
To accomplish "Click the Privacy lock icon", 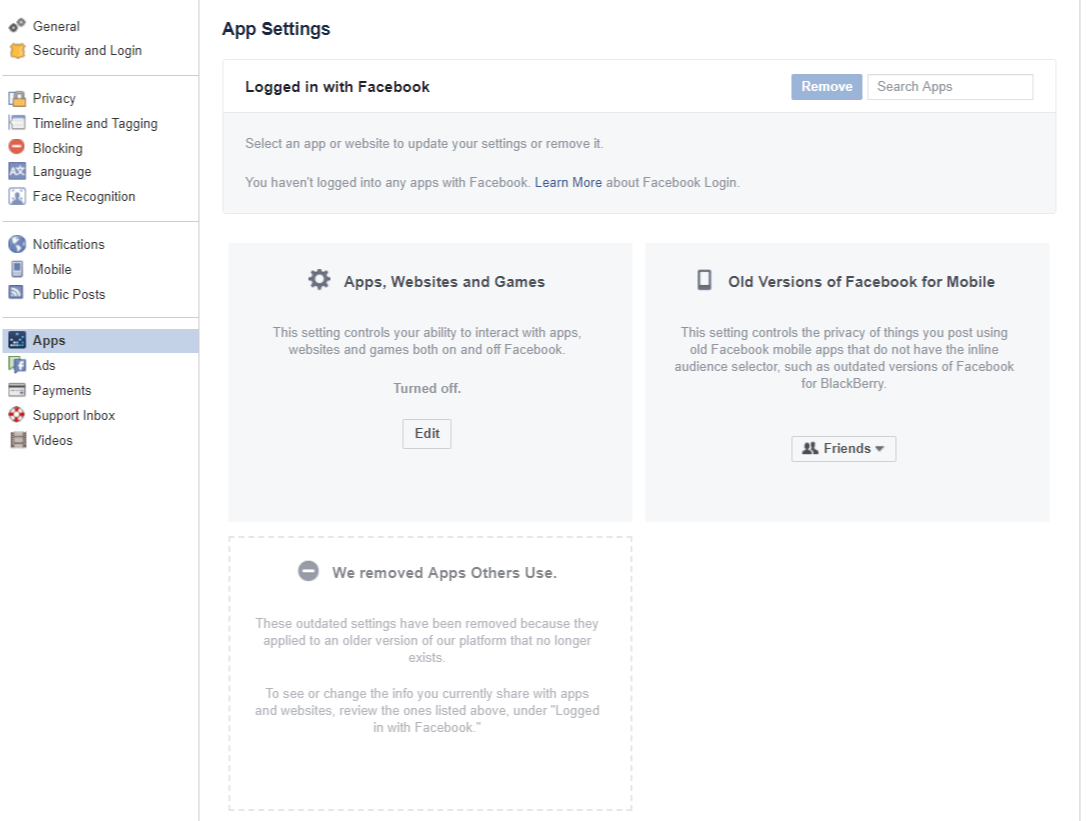I will [x=17, y=98].
